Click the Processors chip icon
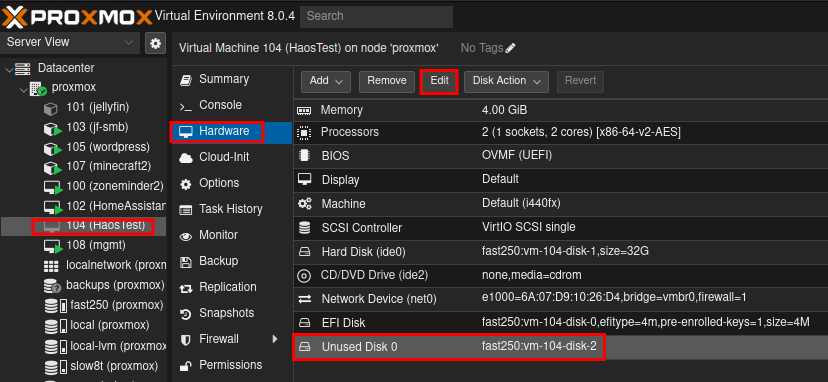The height and width of the screenshot is (382, 828). 304,132
